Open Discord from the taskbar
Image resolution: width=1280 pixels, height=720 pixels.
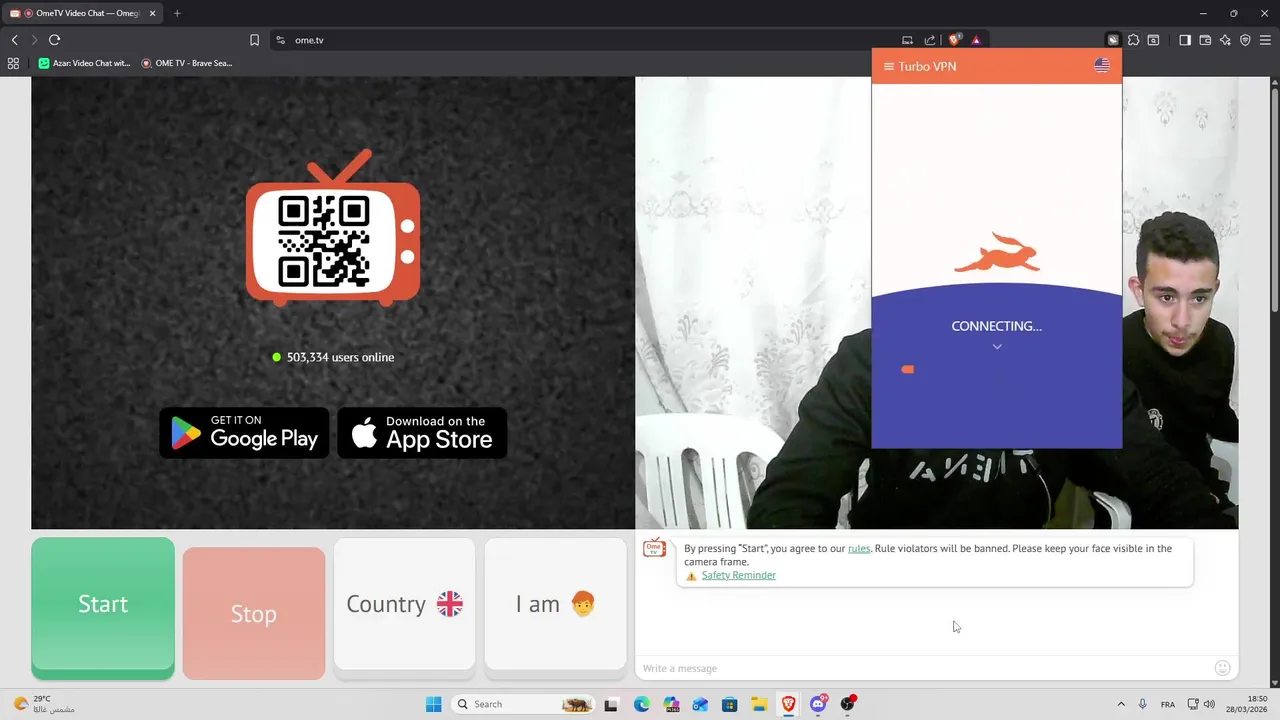[x=818, y=704]
